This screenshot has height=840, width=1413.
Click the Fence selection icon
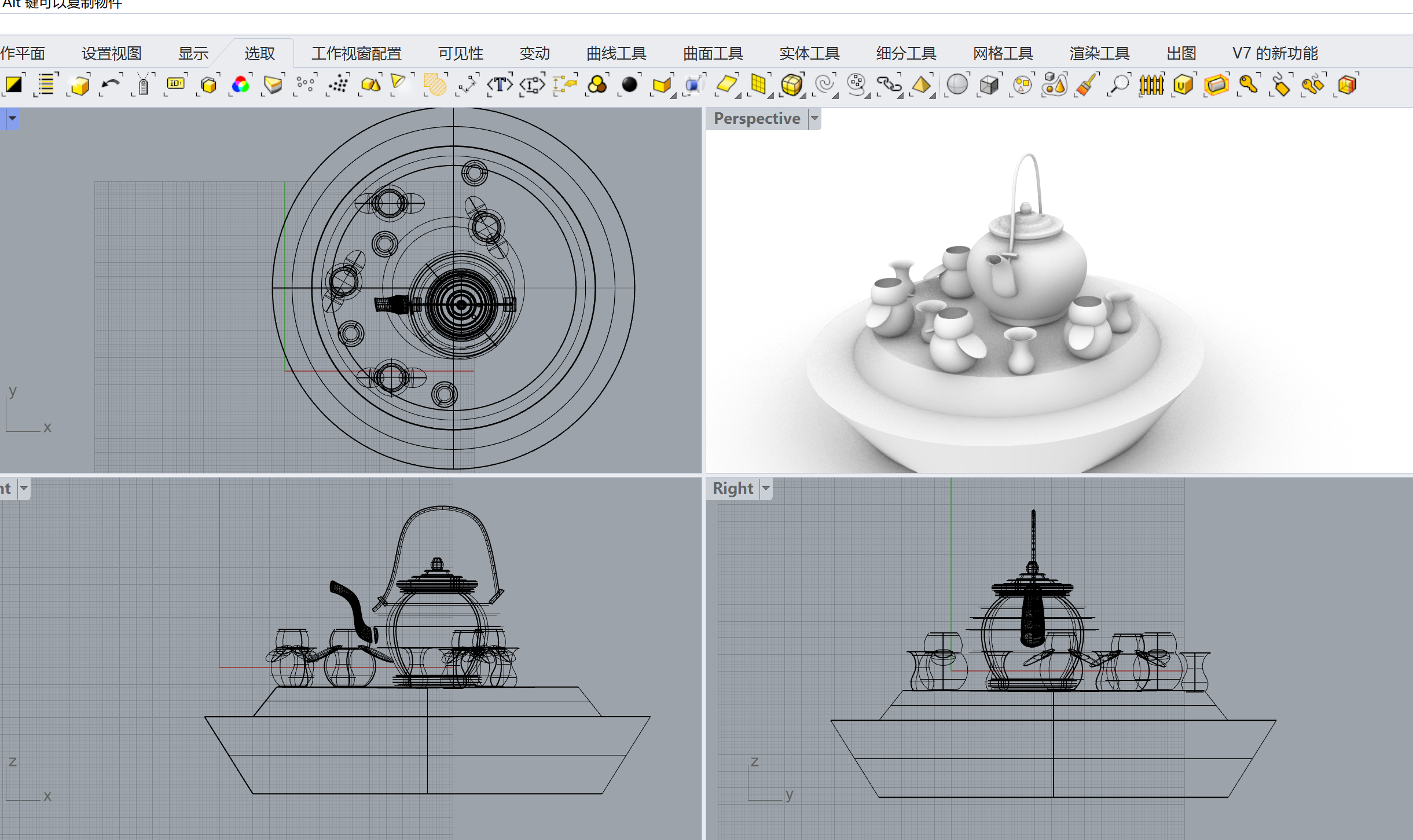click(x=1152, y=85)
